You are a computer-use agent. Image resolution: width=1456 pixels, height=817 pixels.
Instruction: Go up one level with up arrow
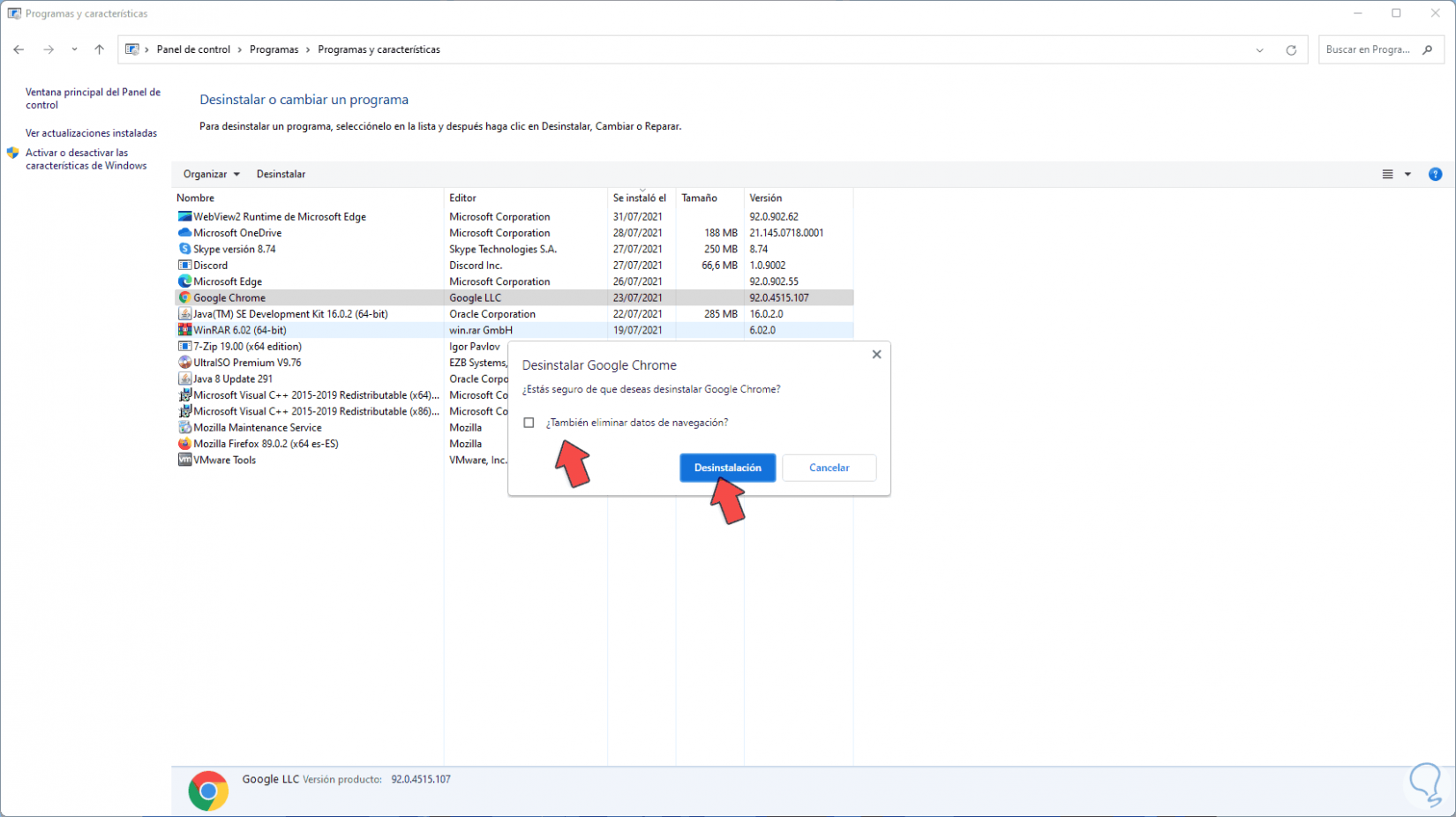coord(99,49)
